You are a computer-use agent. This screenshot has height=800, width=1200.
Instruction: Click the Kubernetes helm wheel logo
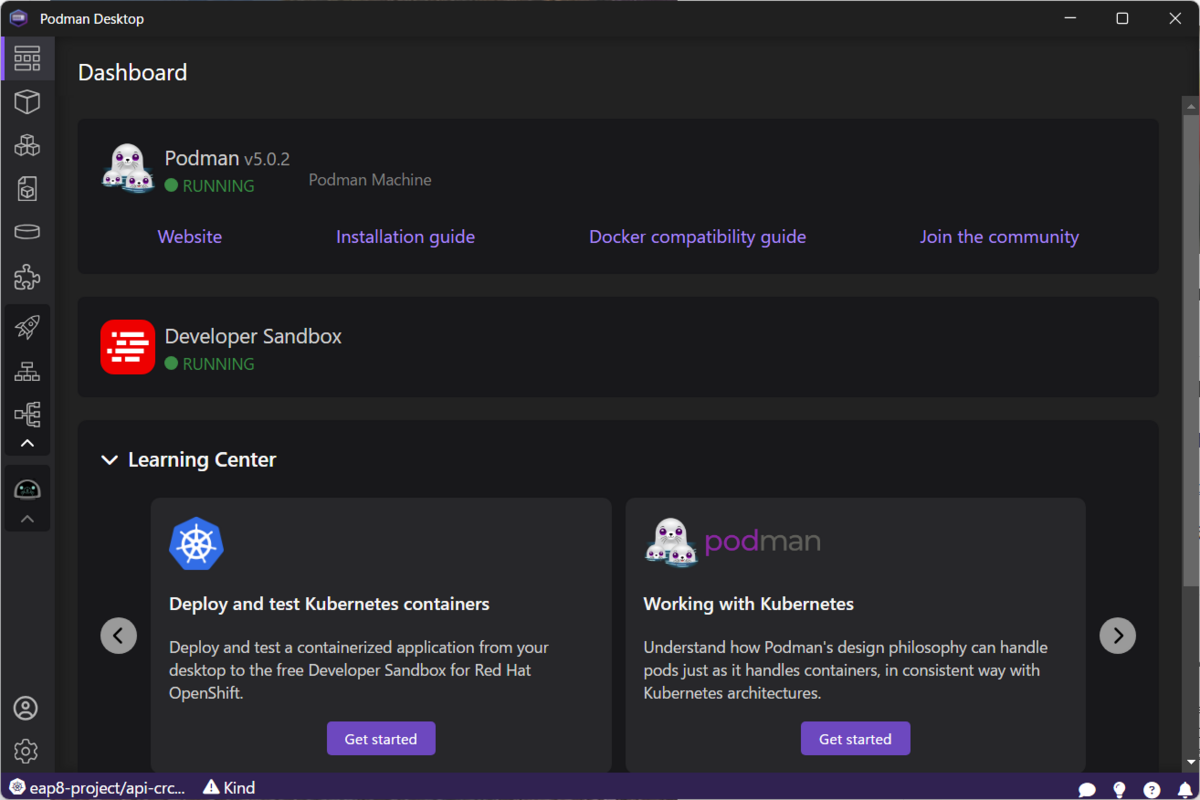click(x=196, y=544)
